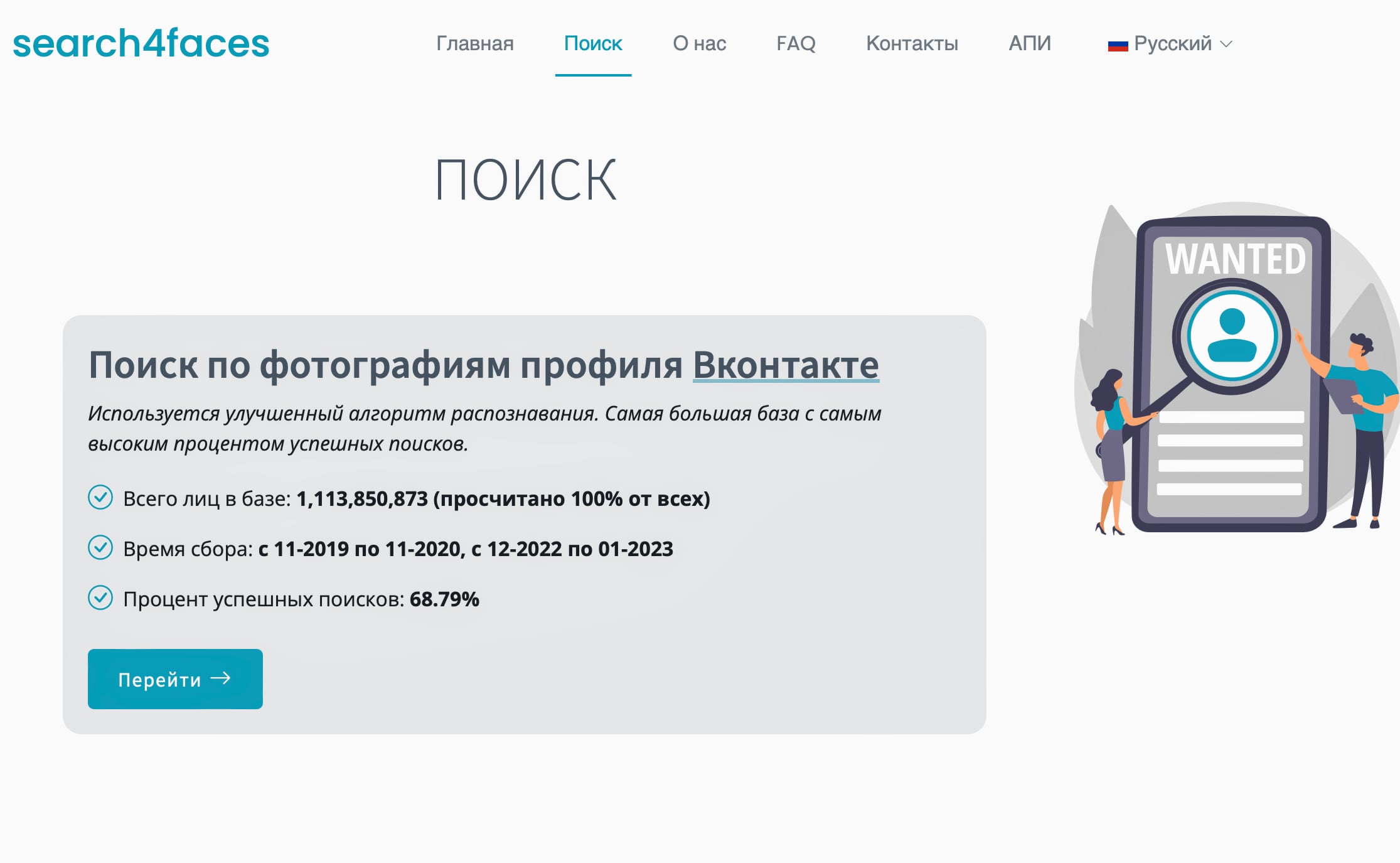Click the WANTED poster heading graphic
Image resolution: width=1400 pixels, height=863 pixels.
pos(1234,259)
